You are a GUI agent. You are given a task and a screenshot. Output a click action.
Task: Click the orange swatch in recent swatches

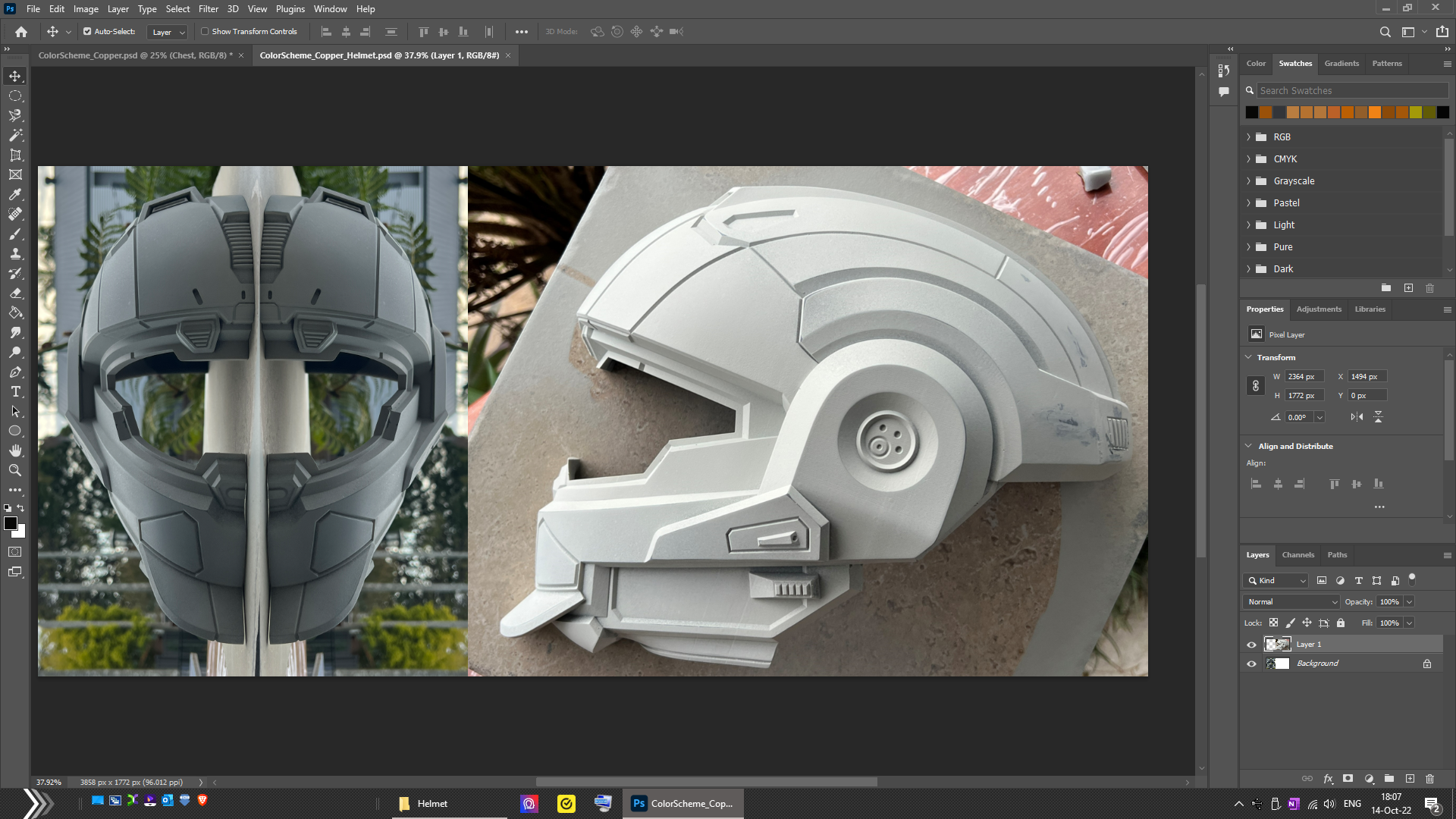point(1374,112)
